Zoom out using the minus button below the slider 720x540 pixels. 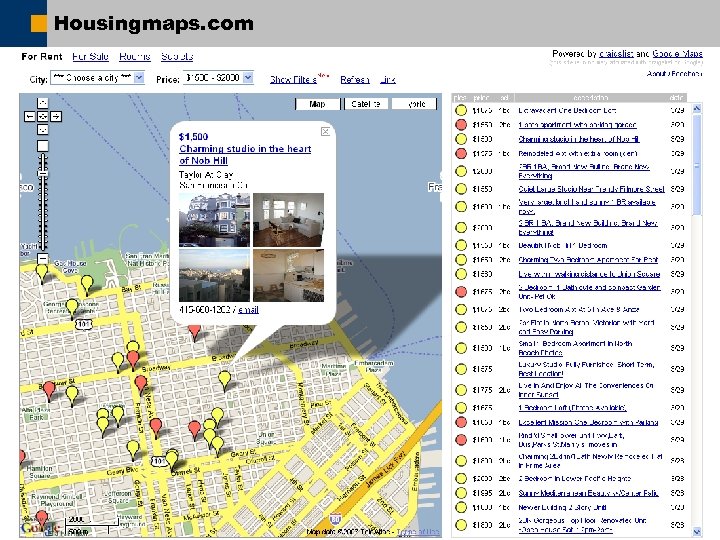coord(42,258)
